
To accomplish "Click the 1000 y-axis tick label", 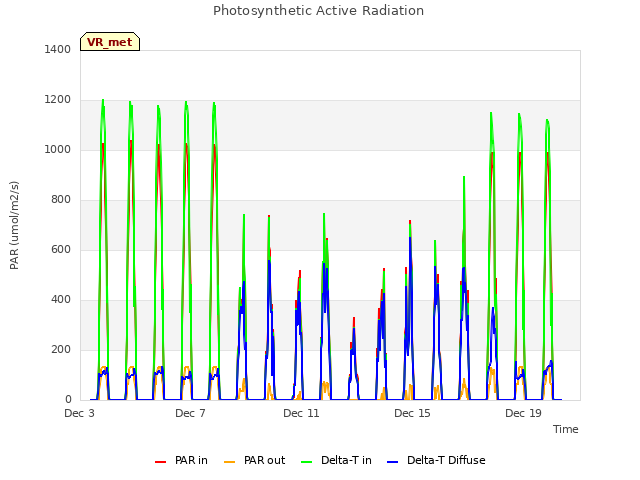I will tap(58, 149).
